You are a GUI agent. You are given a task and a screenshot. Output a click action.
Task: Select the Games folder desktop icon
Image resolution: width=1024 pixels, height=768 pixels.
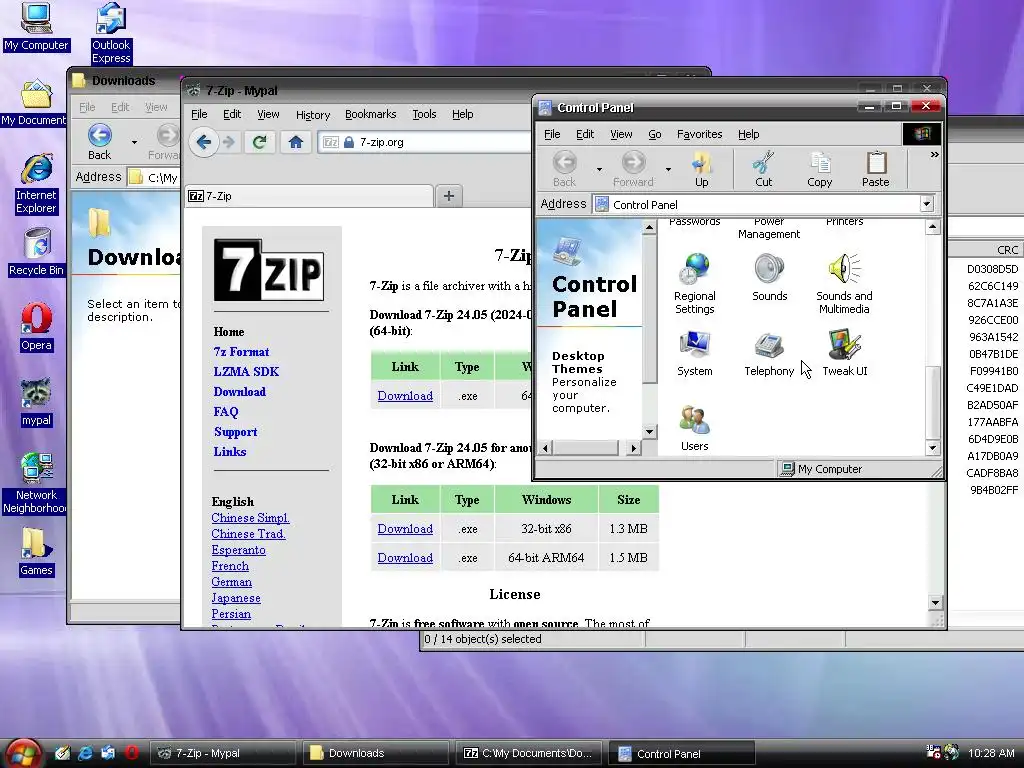coord(36,552)
